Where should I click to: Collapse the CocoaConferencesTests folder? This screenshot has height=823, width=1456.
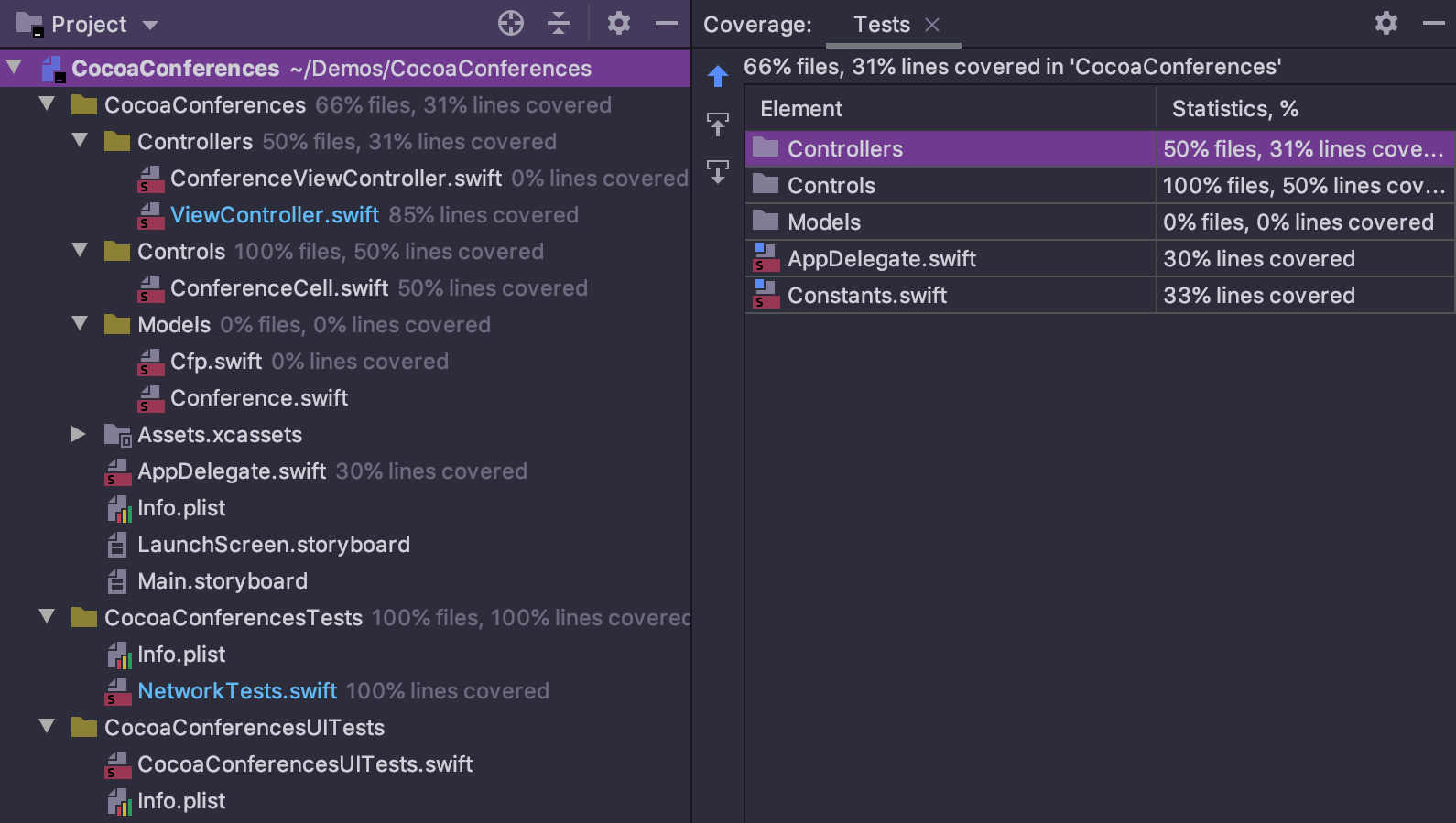[x=47, y=616]
